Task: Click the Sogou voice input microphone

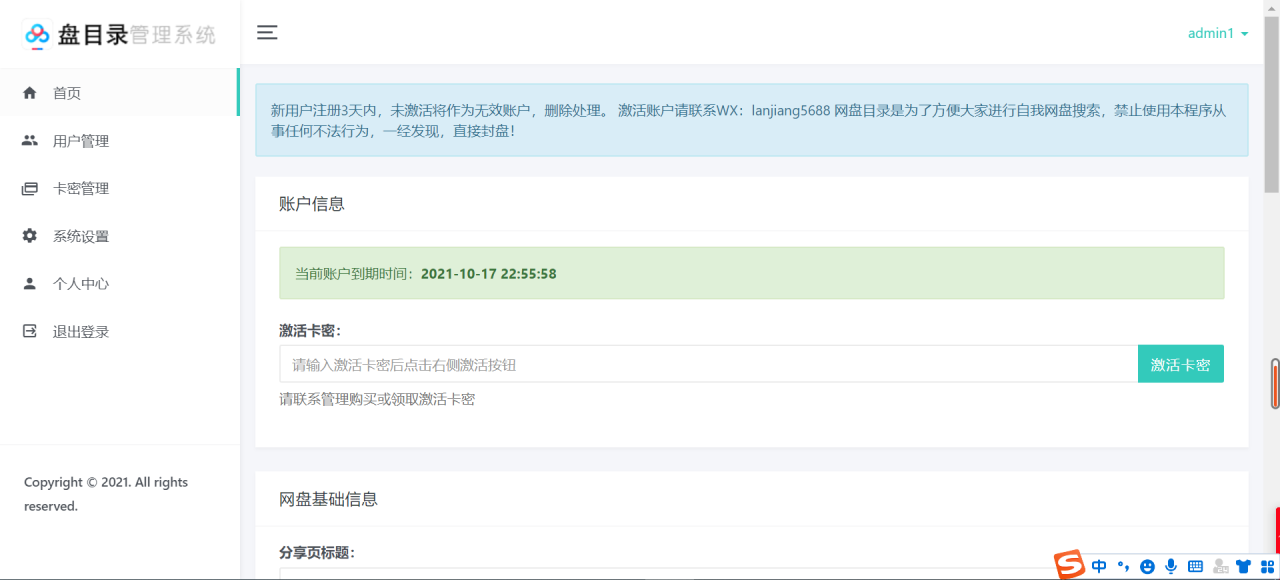Action: [x=1170, y=567]
